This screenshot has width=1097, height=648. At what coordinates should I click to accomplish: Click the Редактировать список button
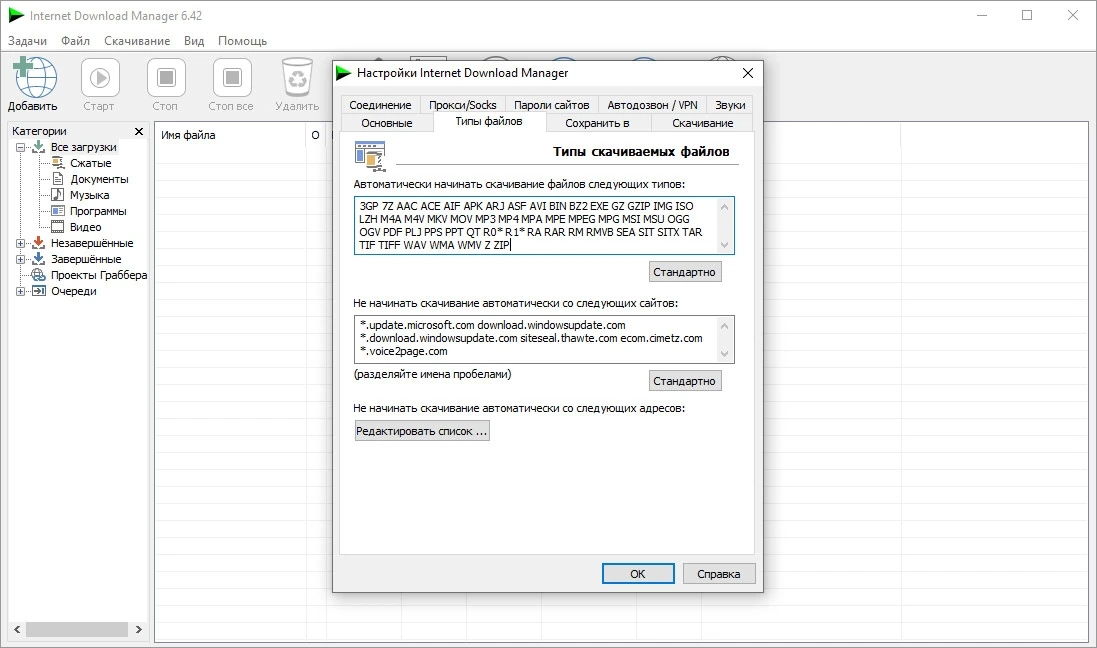click(421, 431)
